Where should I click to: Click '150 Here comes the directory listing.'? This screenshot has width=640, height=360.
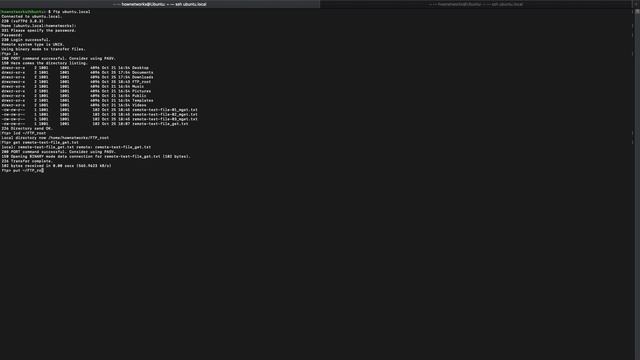pyautogui.click(x=44, y=63)
